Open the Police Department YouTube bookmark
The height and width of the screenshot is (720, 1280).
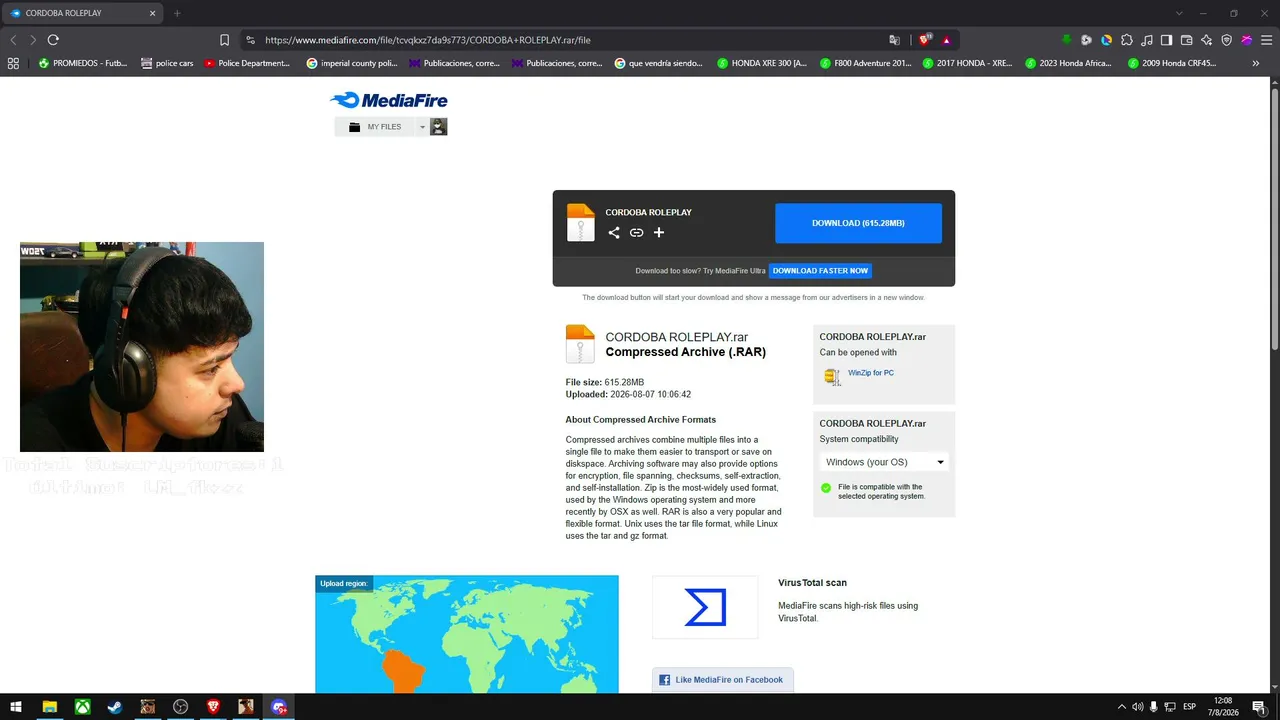tap(247, 63)
